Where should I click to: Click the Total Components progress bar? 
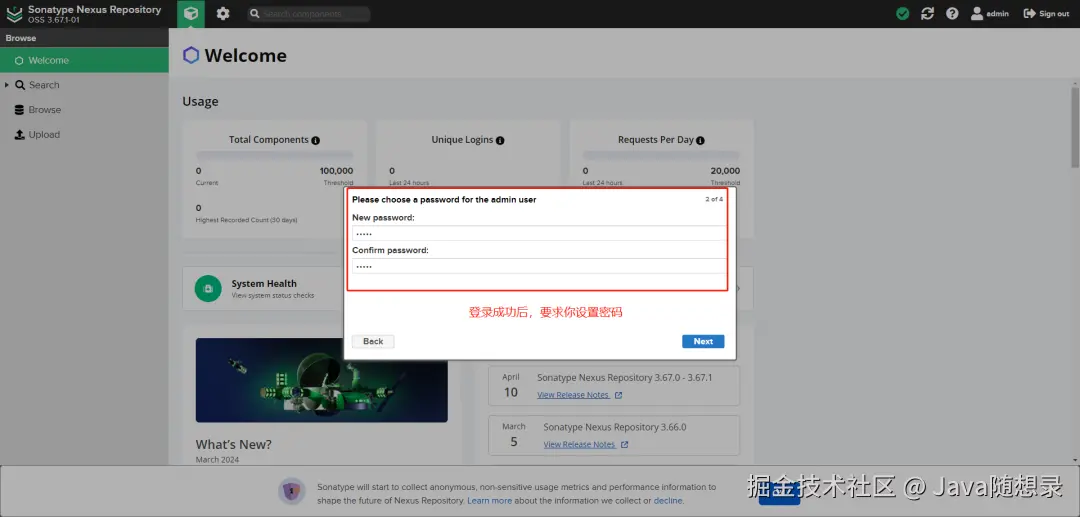pyautogui.click(x=274, y=156)
